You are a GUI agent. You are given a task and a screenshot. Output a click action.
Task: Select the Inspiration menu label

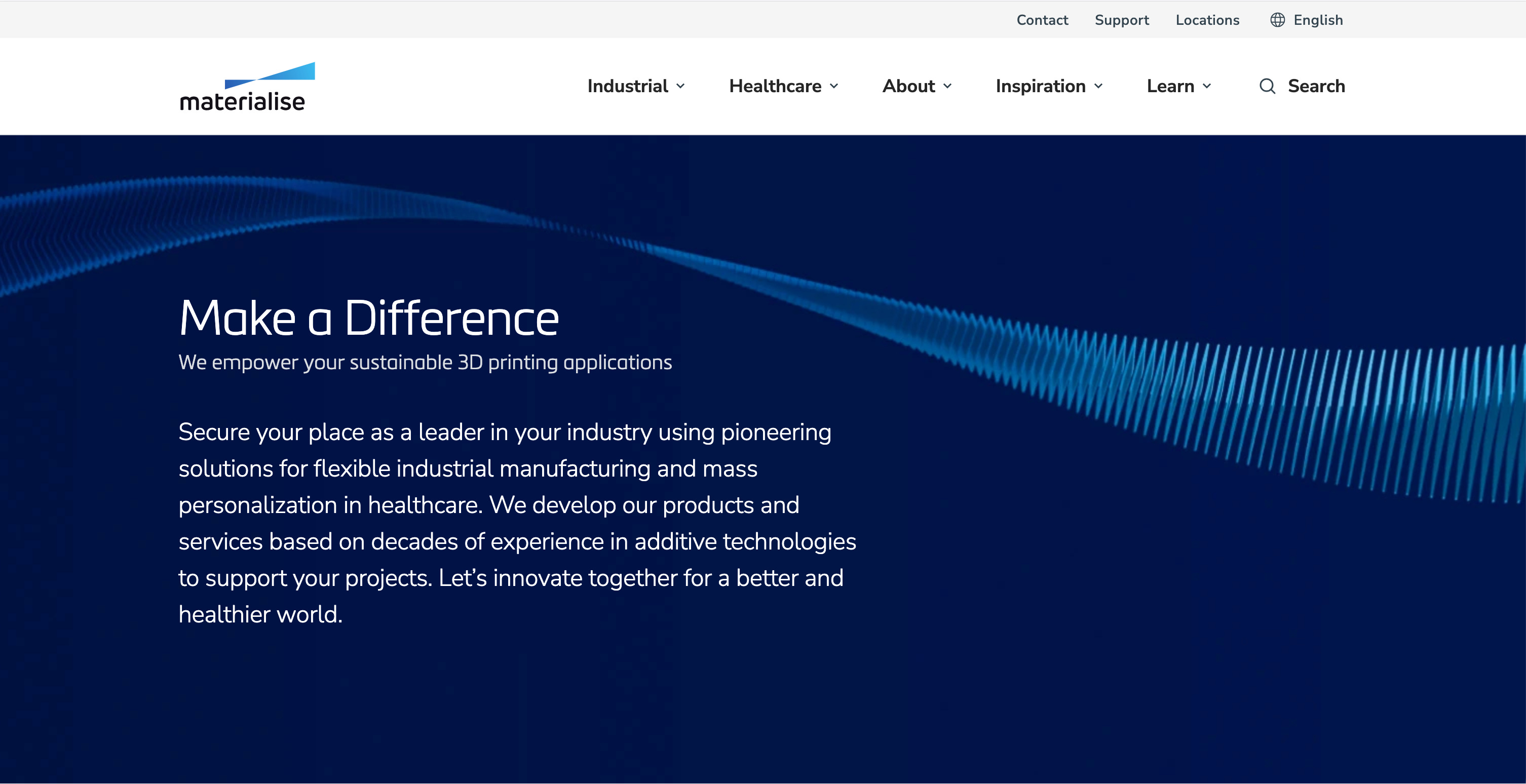point(1040,87)
